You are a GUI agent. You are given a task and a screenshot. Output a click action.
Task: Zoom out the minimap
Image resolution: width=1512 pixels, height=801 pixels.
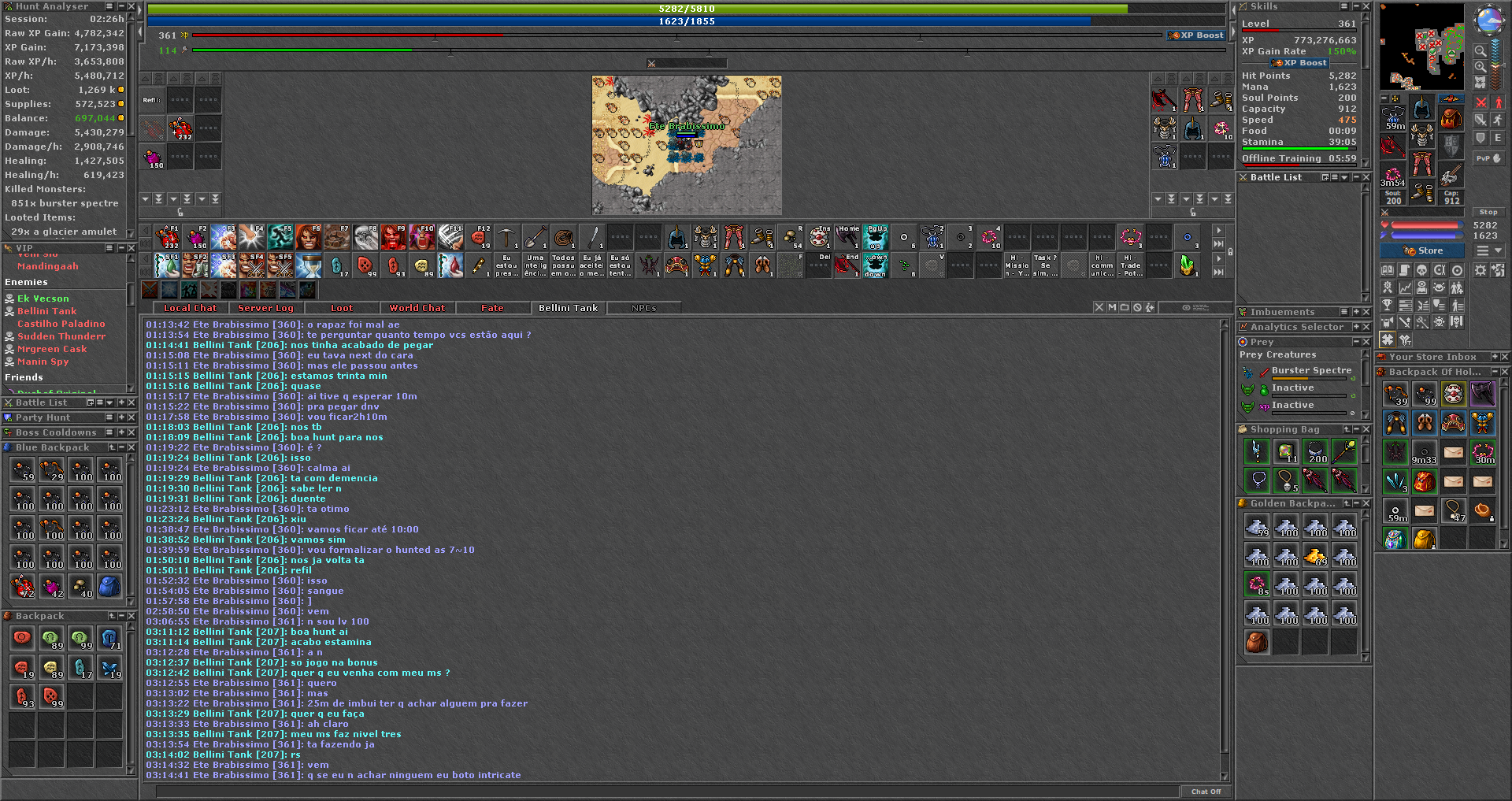(x=1480, y=51)
